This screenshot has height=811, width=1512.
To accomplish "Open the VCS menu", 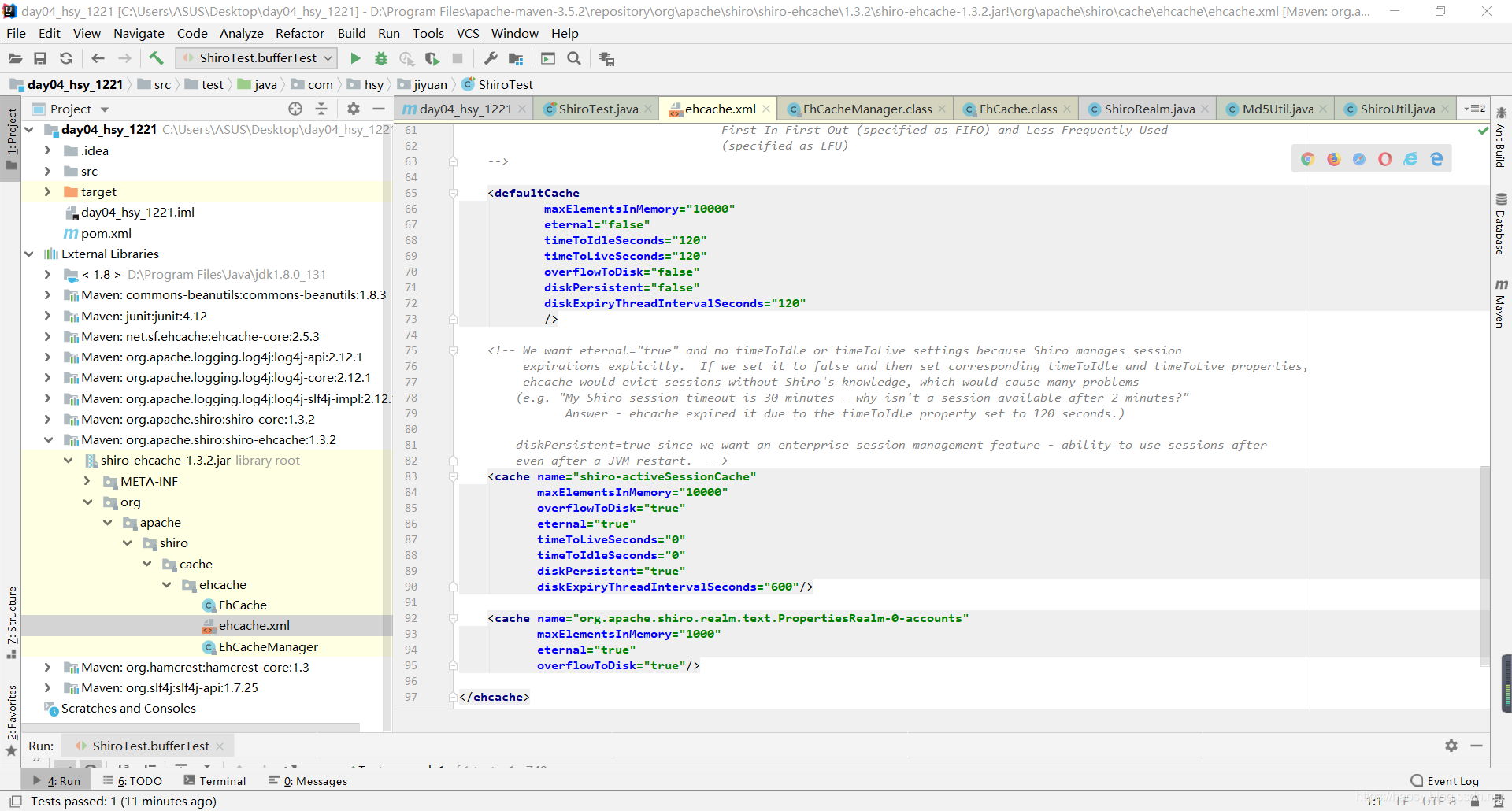I will pyautogui.click(x=468, y=33).
